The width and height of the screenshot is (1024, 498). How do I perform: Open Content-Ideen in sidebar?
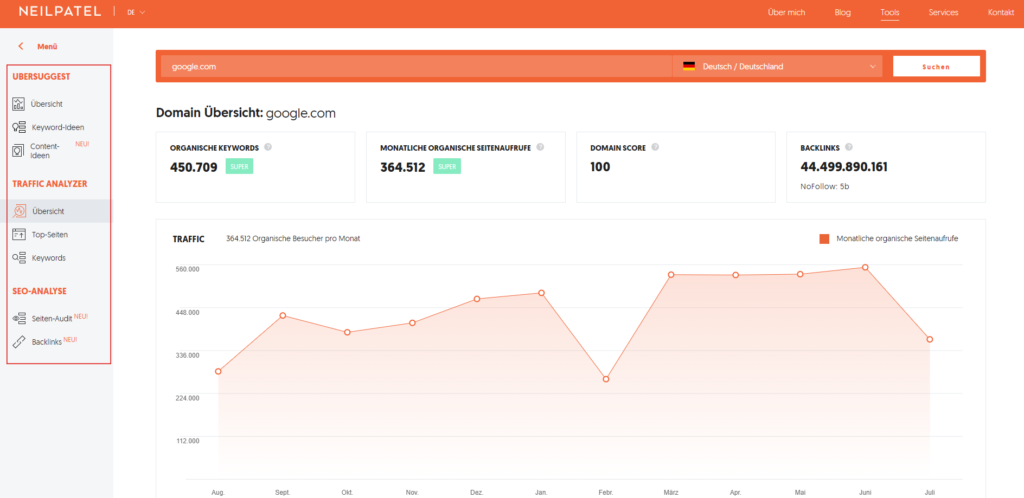tap(45, 151)
